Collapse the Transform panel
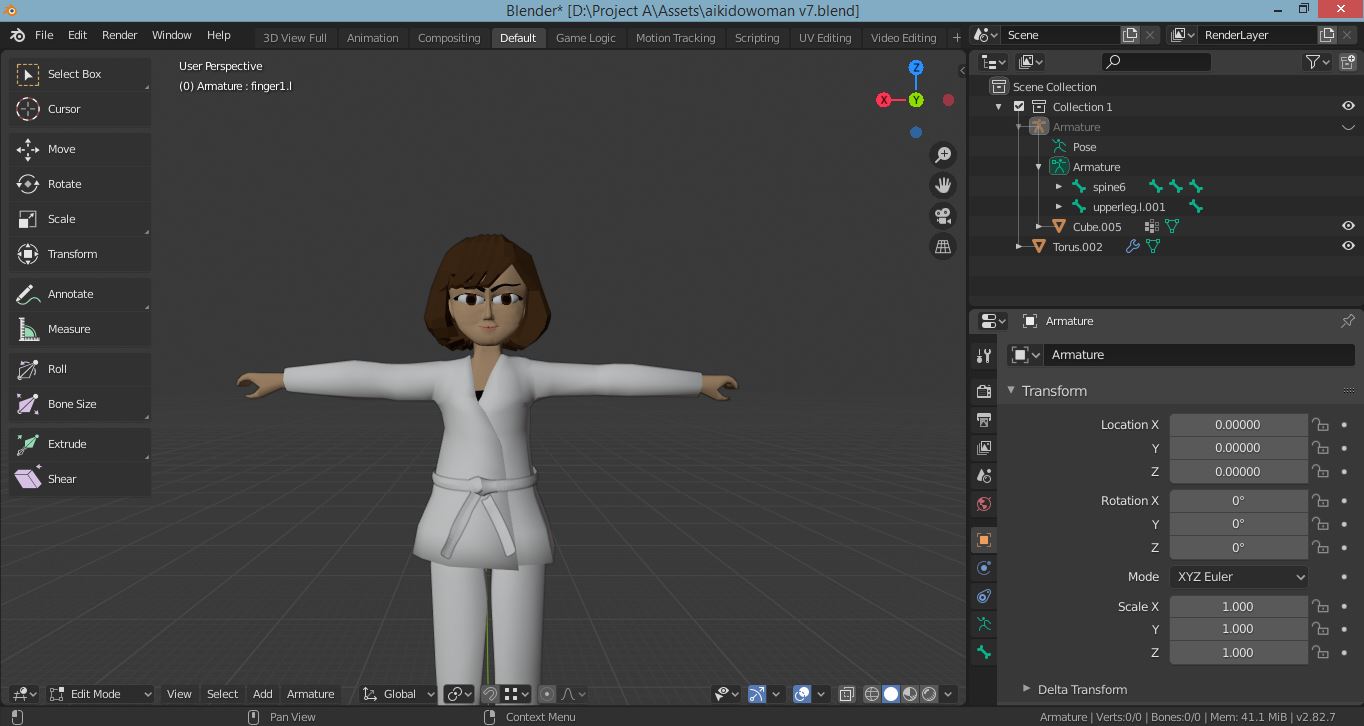The image size is (1364, 726). click(1011, 391)
